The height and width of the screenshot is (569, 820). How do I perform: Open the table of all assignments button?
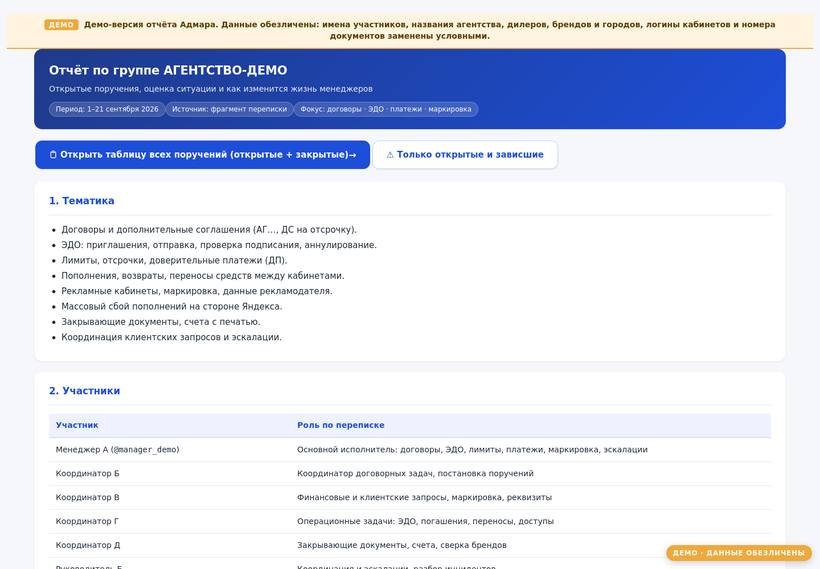[x=202, y=155]
